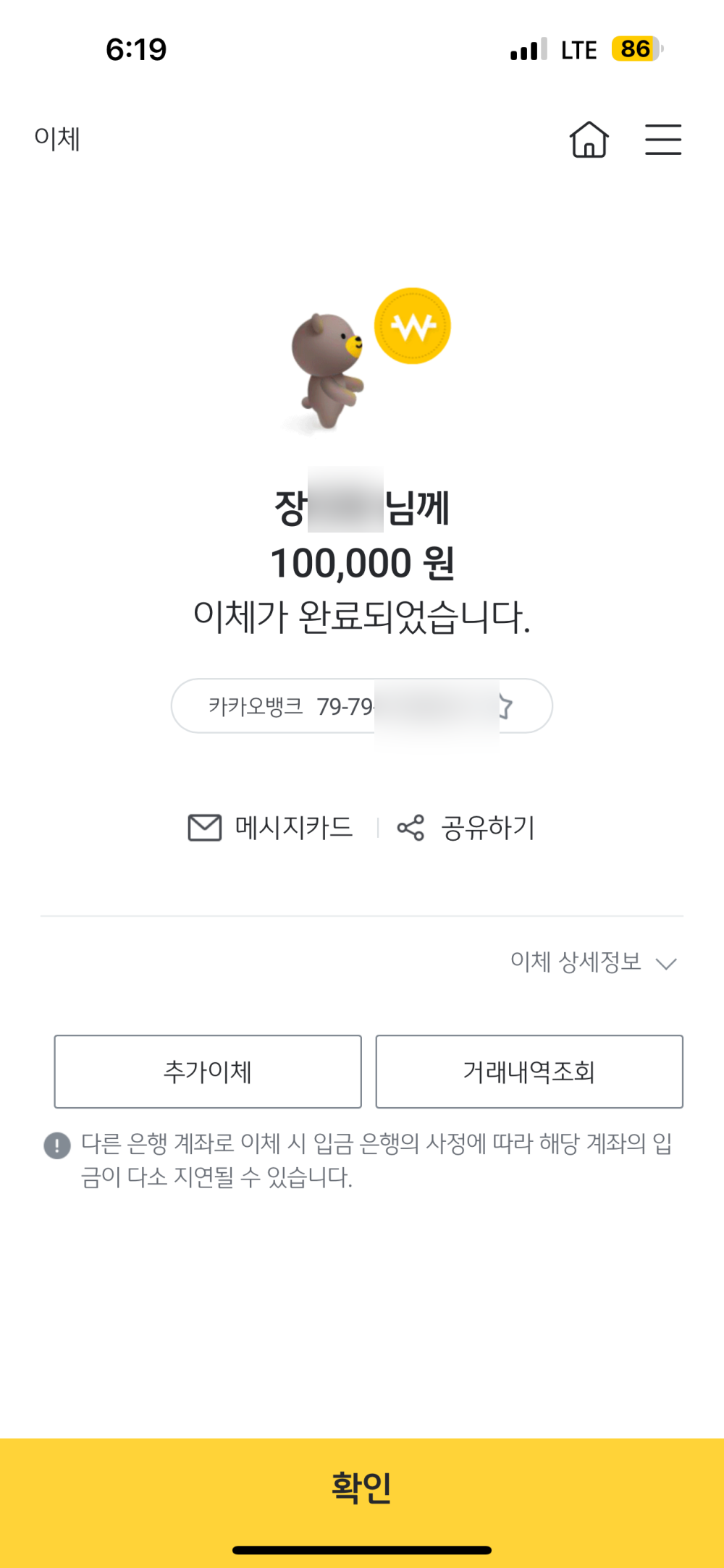Tap the home icon in header
This screenshot has width=724, height=1568.
(589, 139)
